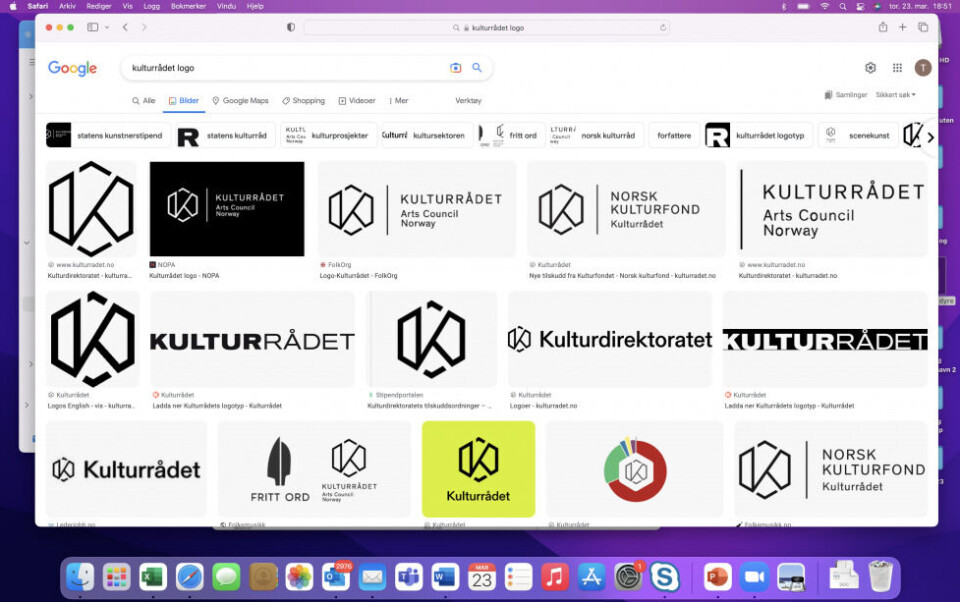Select the Bilder tab
Screen dimensions: 960x602
coord(184,100)
